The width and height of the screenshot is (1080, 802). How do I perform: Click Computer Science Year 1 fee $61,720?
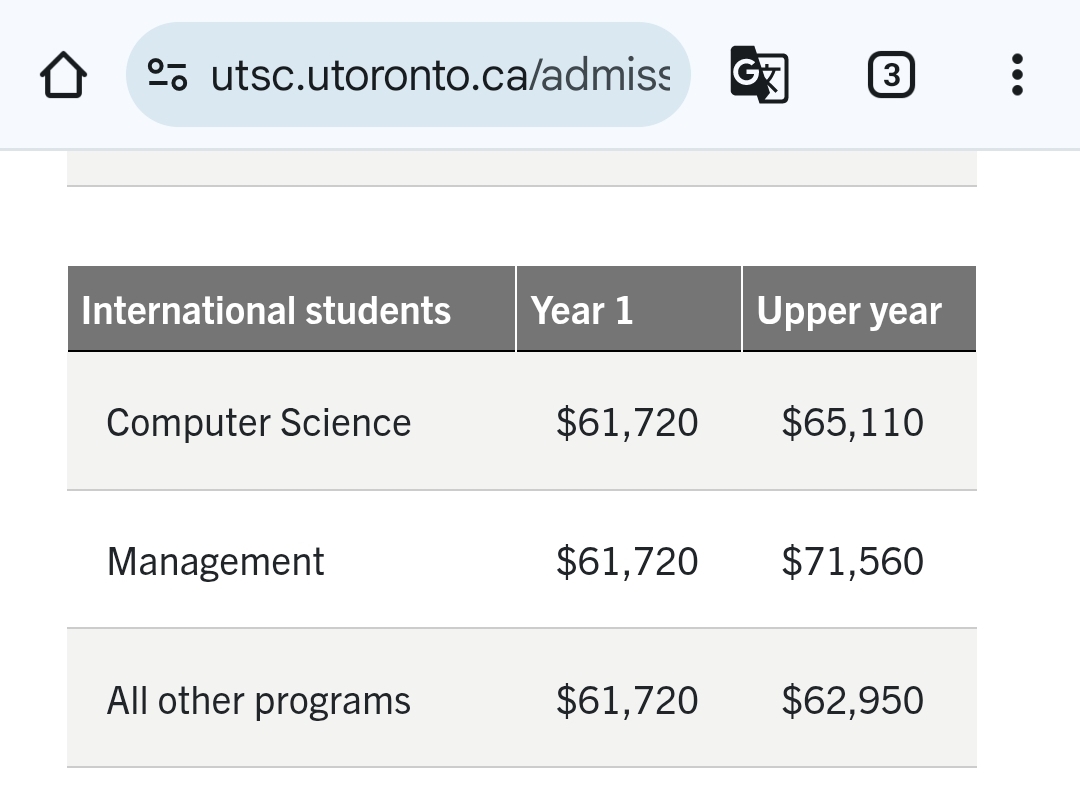(x=627, y=422)
